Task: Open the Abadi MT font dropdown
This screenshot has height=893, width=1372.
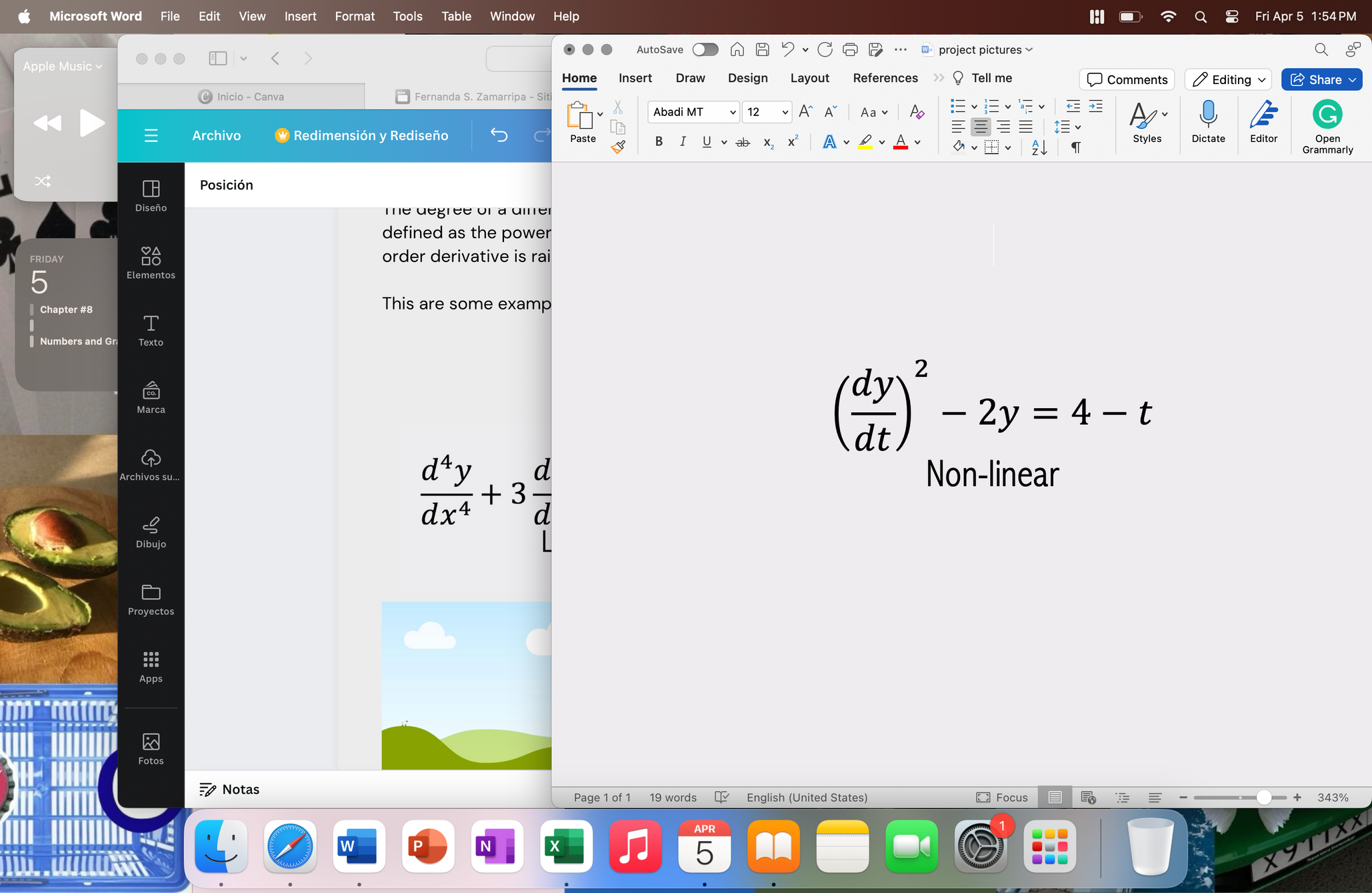Action: tap(732, 112)
